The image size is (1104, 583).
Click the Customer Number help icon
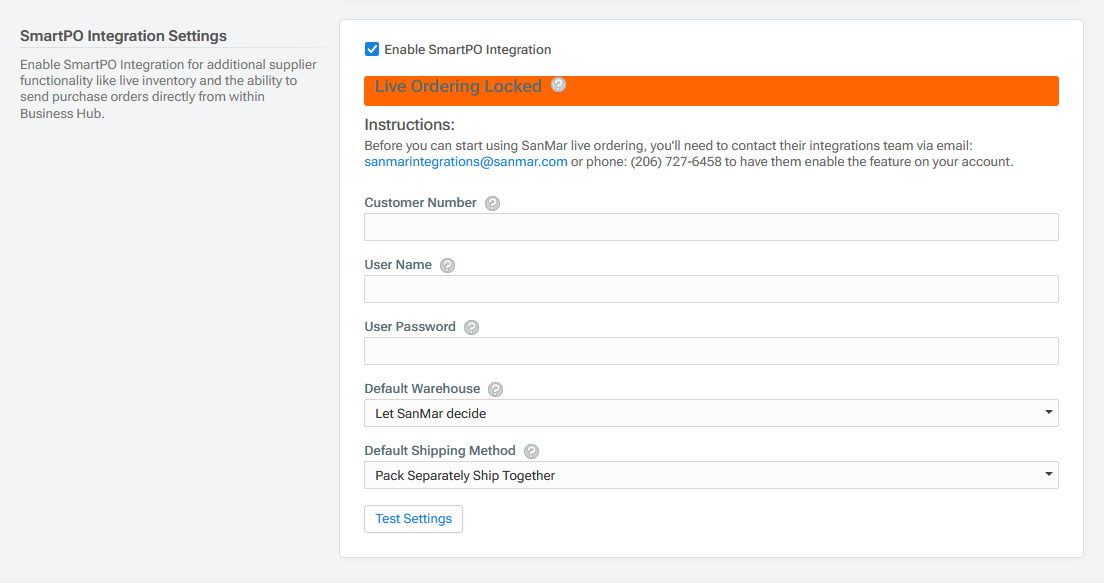point(492,202)
